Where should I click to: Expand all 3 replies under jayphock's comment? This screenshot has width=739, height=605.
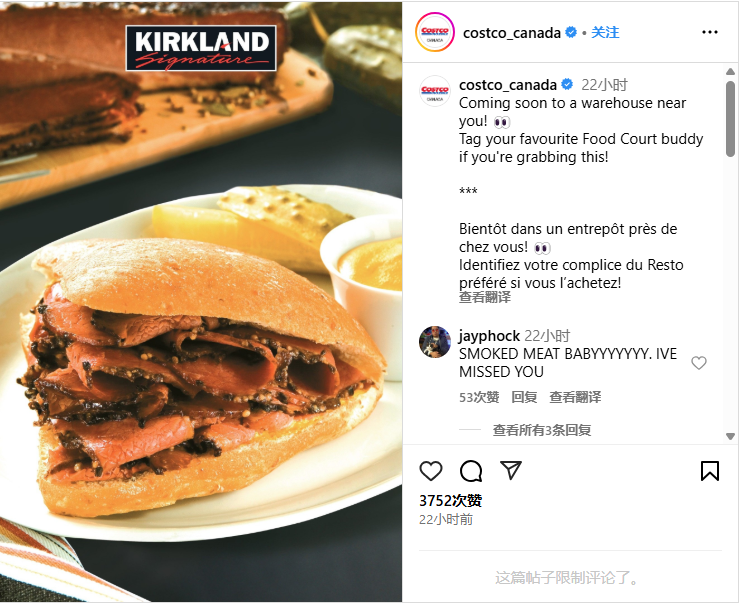(542, 430)
